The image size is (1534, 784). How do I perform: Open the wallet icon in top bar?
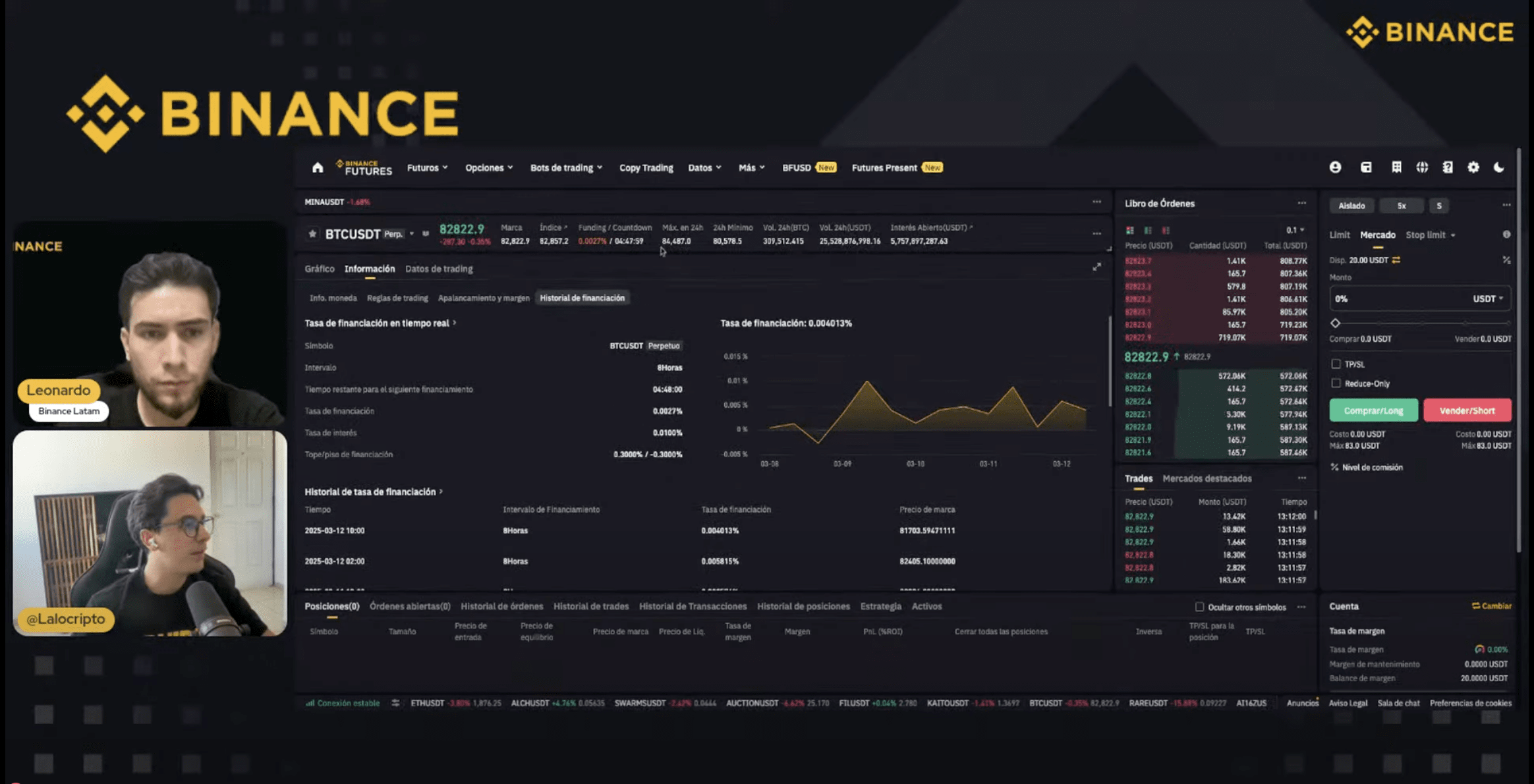[x=1366, y=167]
